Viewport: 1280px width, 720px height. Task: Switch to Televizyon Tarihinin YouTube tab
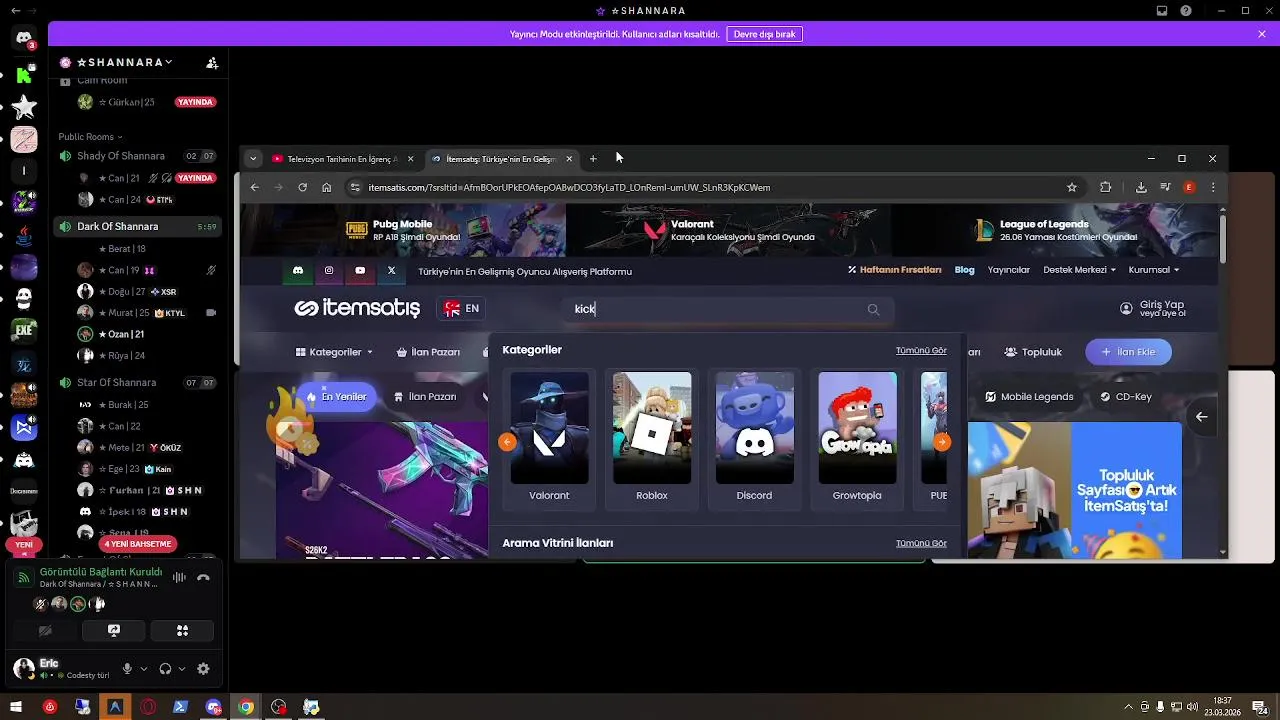[343, 159]
